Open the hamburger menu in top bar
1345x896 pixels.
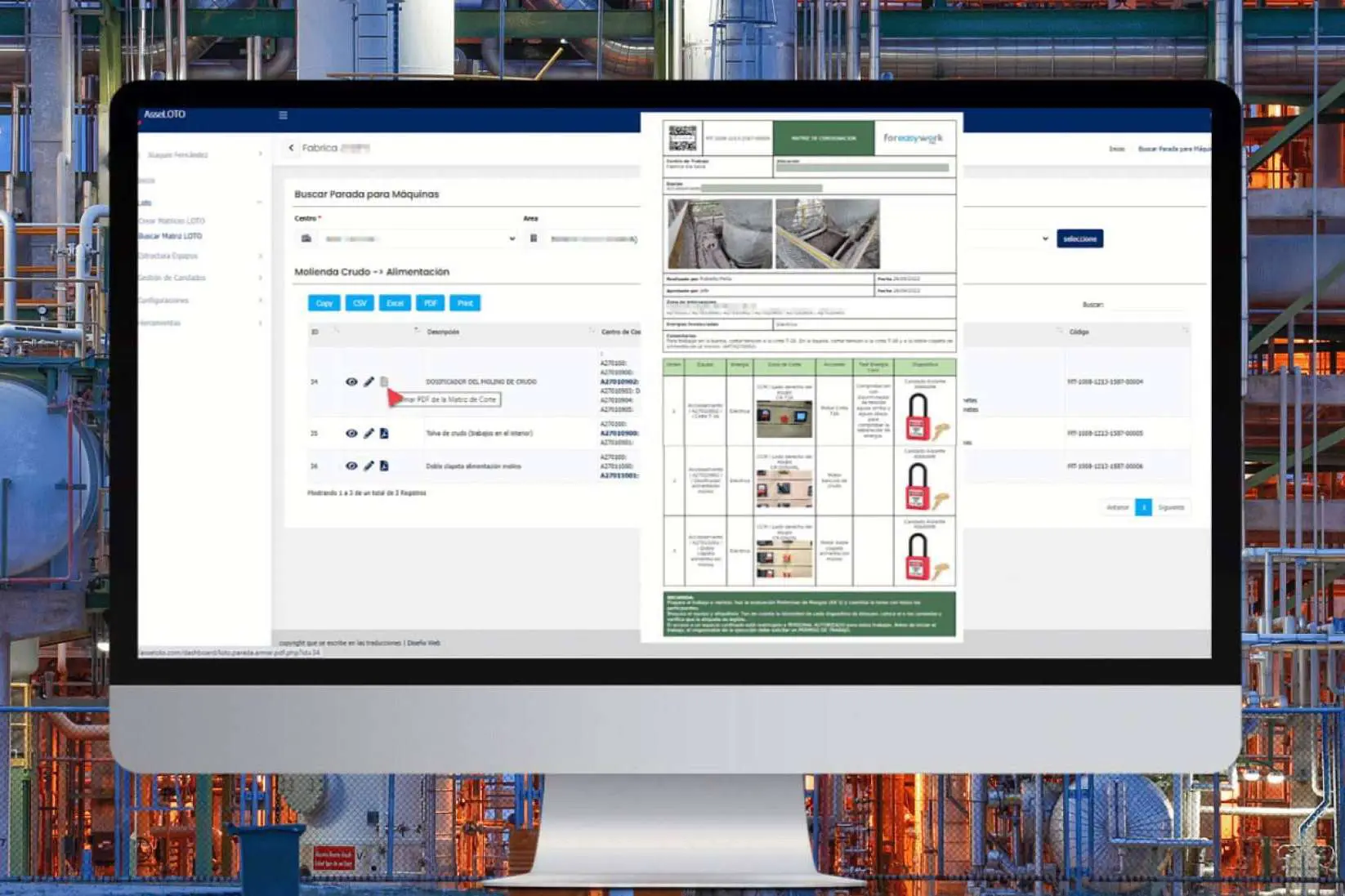click(283, 115)
